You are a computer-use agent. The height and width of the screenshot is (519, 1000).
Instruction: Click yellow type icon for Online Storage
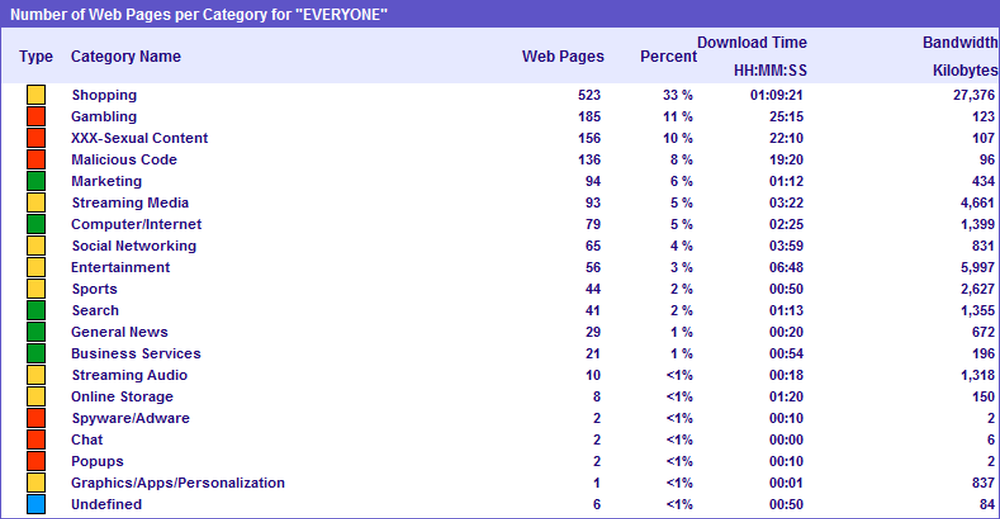tap(36, 396)
